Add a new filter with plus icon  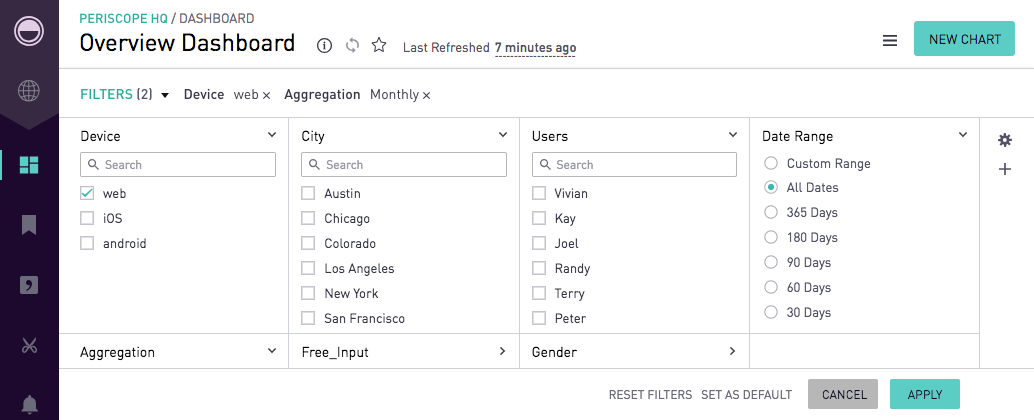tap(1004, 169)
